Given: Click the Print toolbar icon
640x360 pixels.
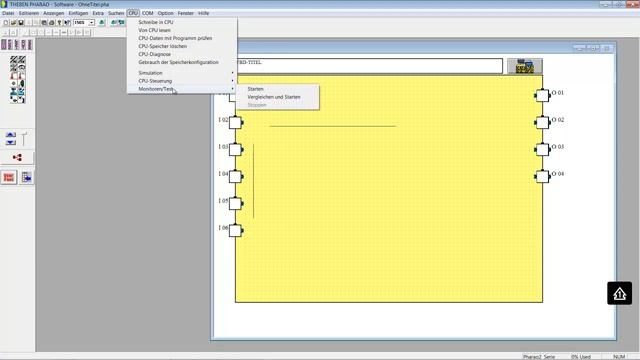Looking at the screenshot, I should tap(51, 23).
